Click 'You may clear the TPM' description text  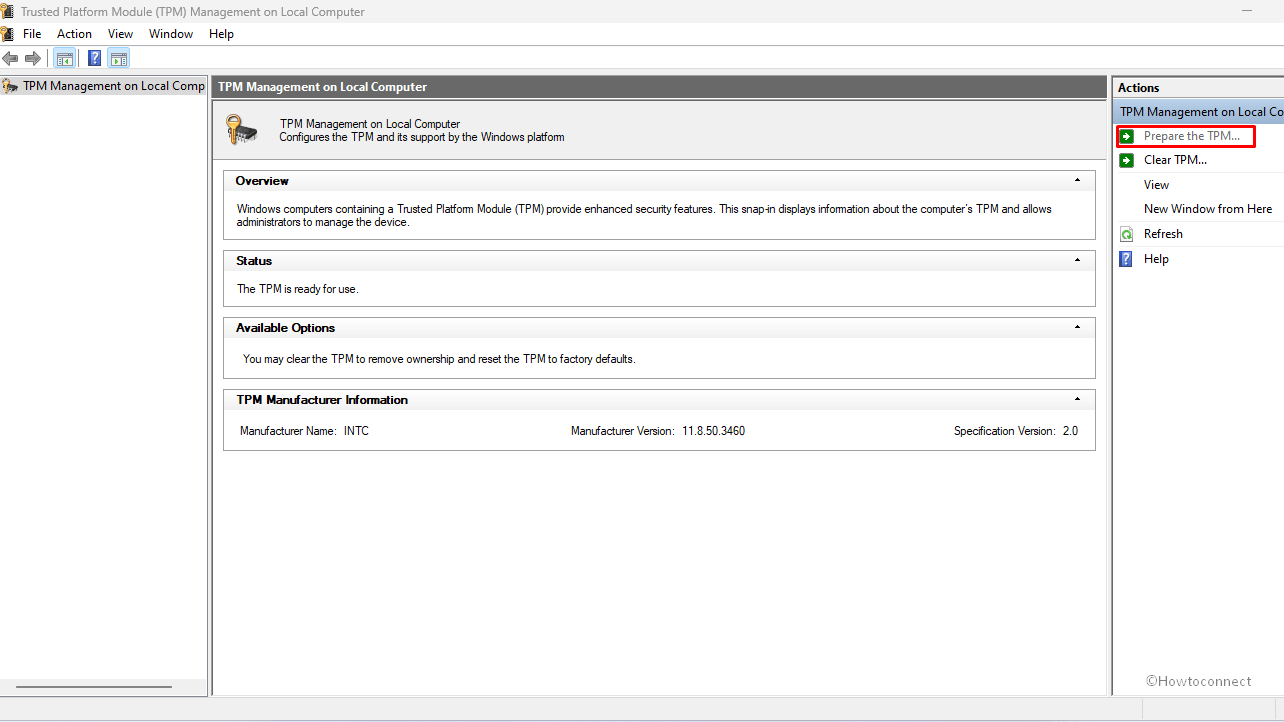(x=439, y=359)
